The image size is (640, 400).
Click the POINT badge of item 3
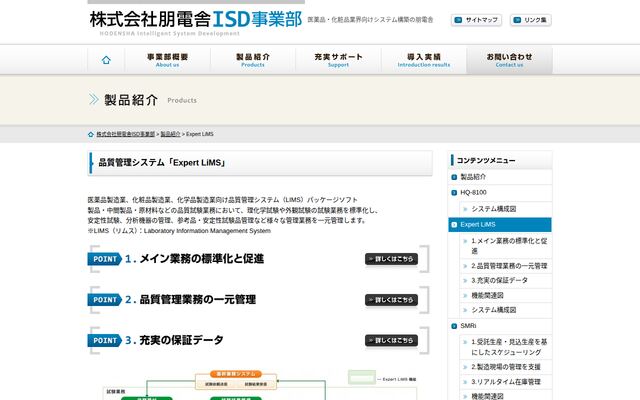(104, 341)
